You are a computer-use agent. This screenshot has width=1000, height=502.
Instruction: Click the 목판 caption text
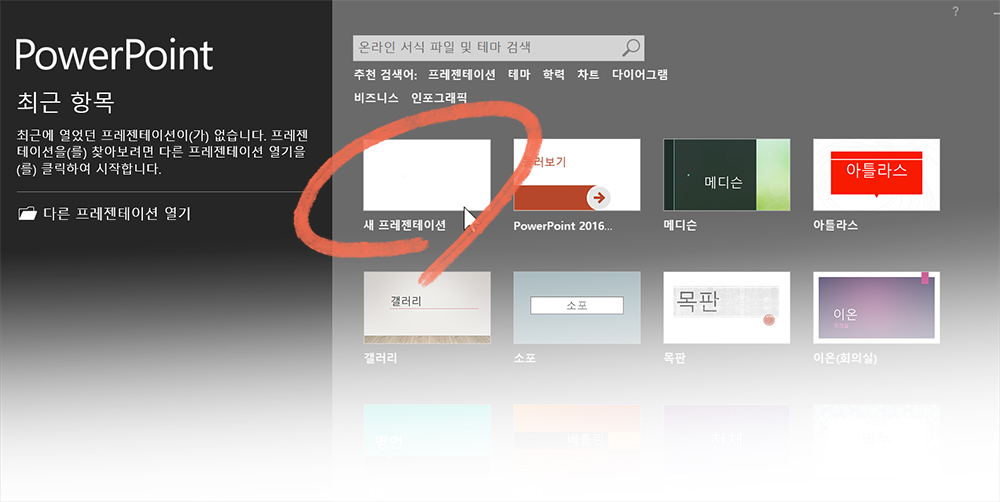(674, 358)
